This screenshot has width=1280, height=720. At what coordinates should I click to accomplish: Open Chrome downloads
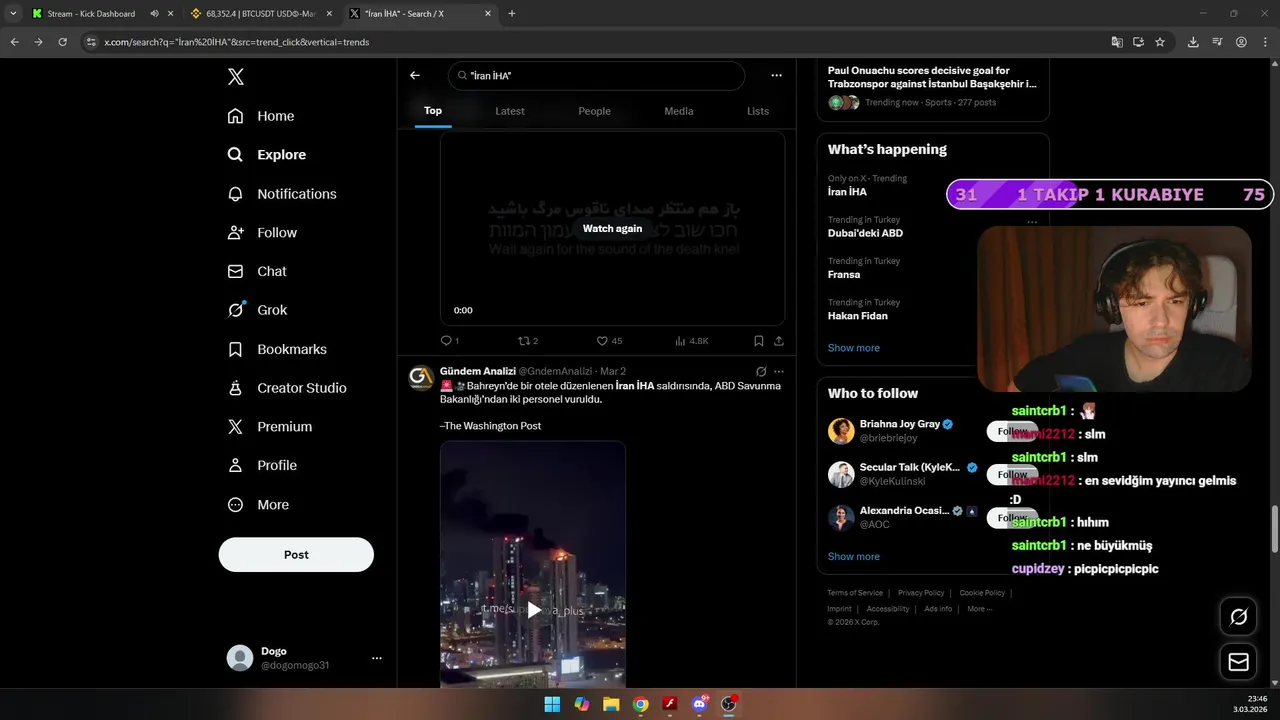point(1193,42)
